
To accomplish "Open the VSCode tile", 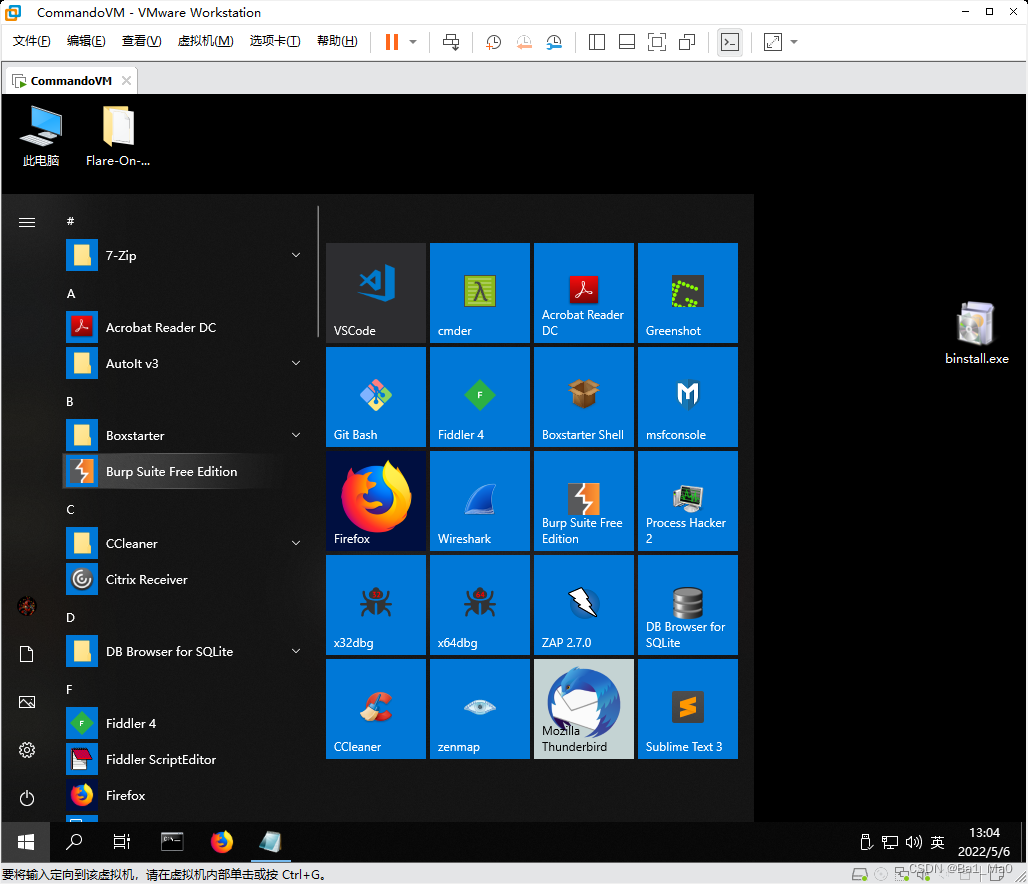I will [x=376, y=292].
